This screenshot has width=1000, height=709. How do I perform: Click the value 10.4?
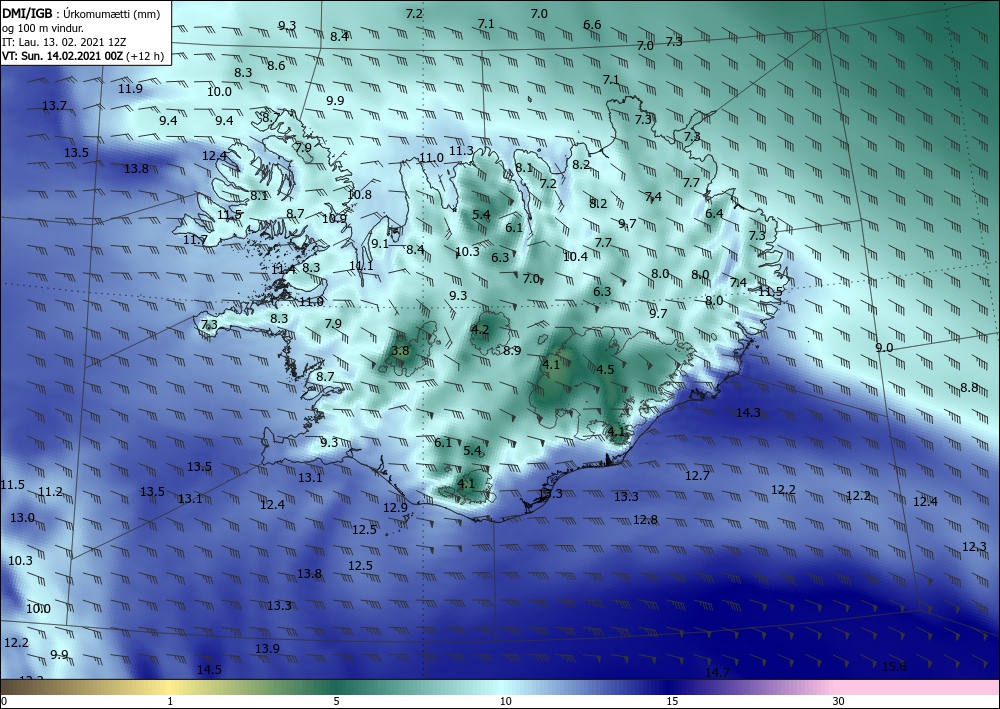575,256
